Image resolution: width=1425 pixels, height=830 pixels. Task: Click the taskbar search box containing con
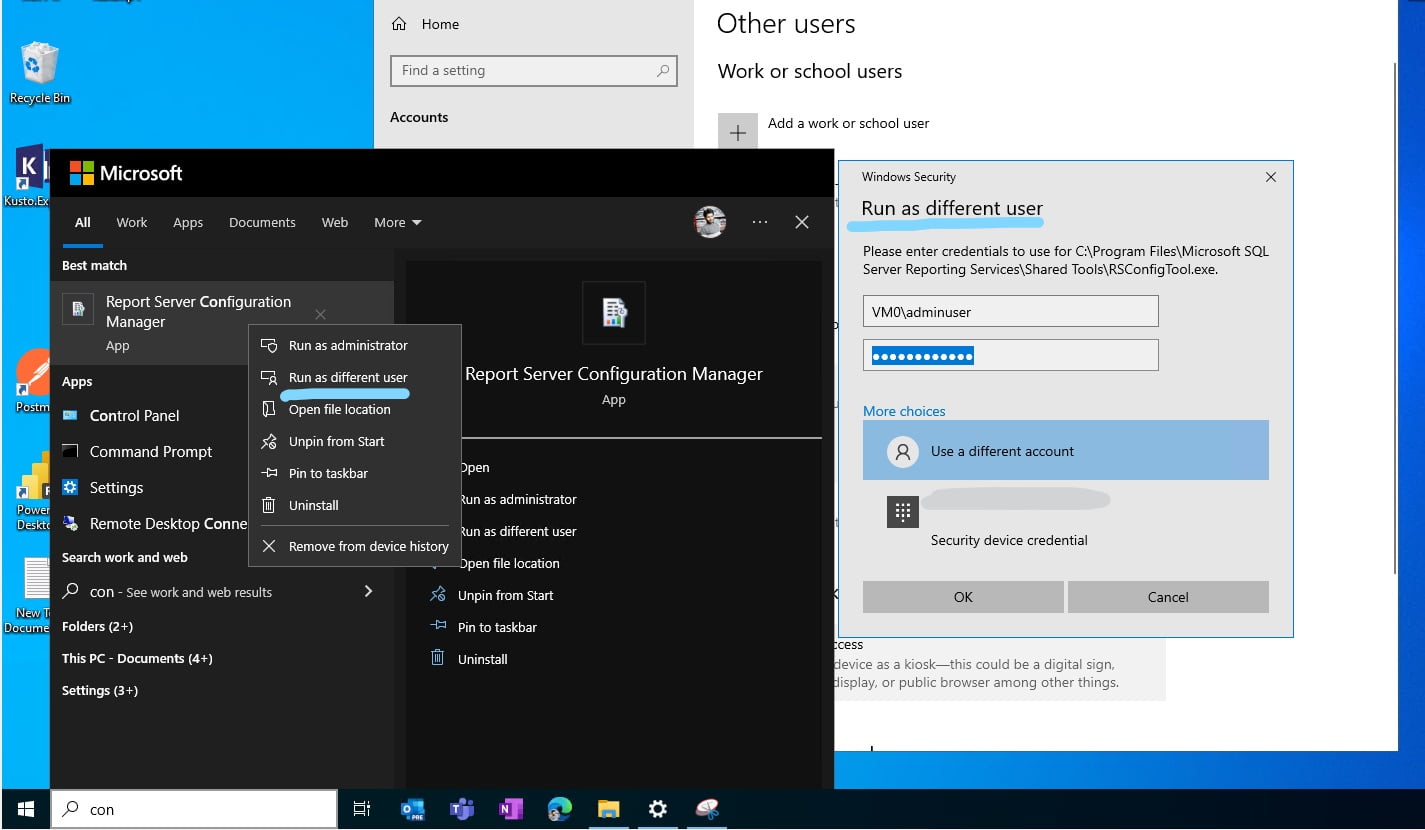click(194, 809)
